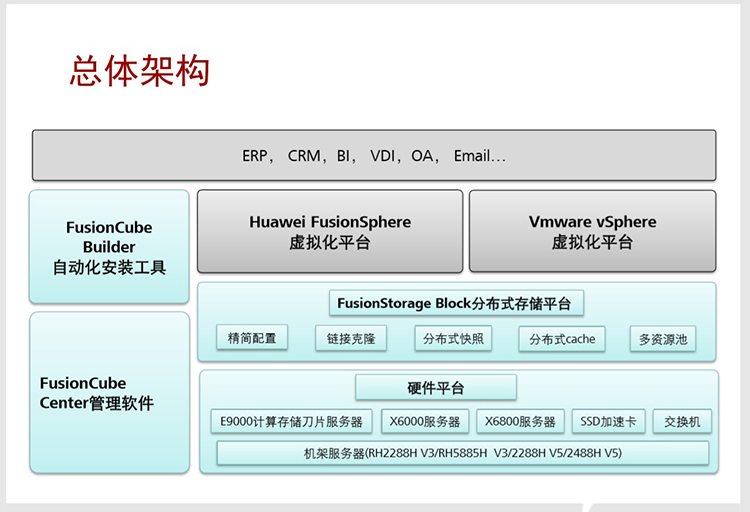
Task: Click the X6000服务器 box
Action: [425, 422]
